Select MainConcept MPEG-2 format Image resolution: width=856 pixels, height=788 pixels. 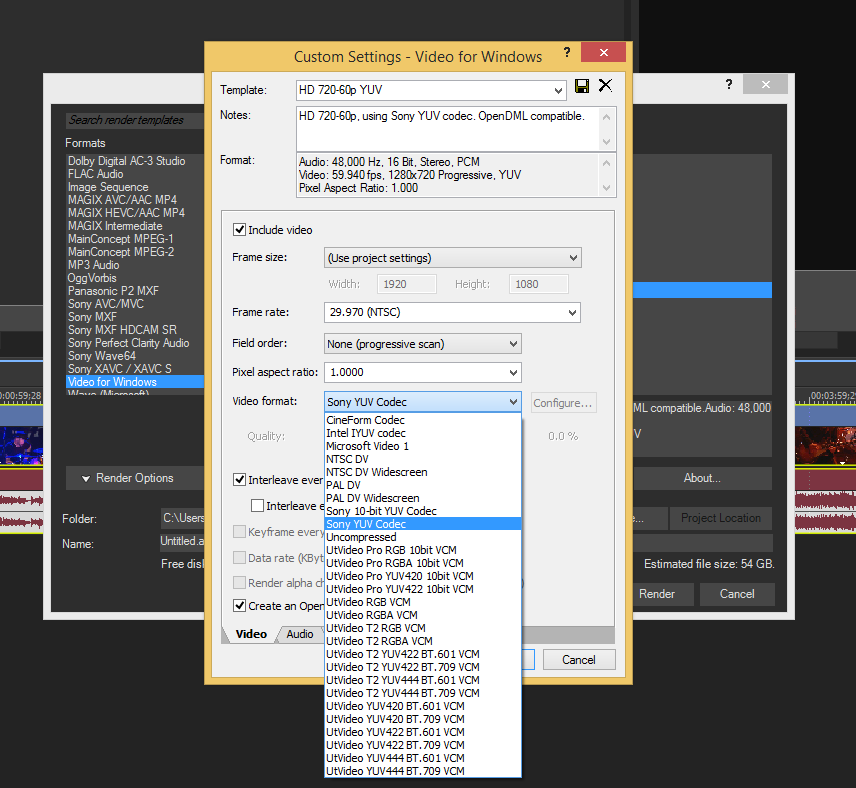click(134, 252)
